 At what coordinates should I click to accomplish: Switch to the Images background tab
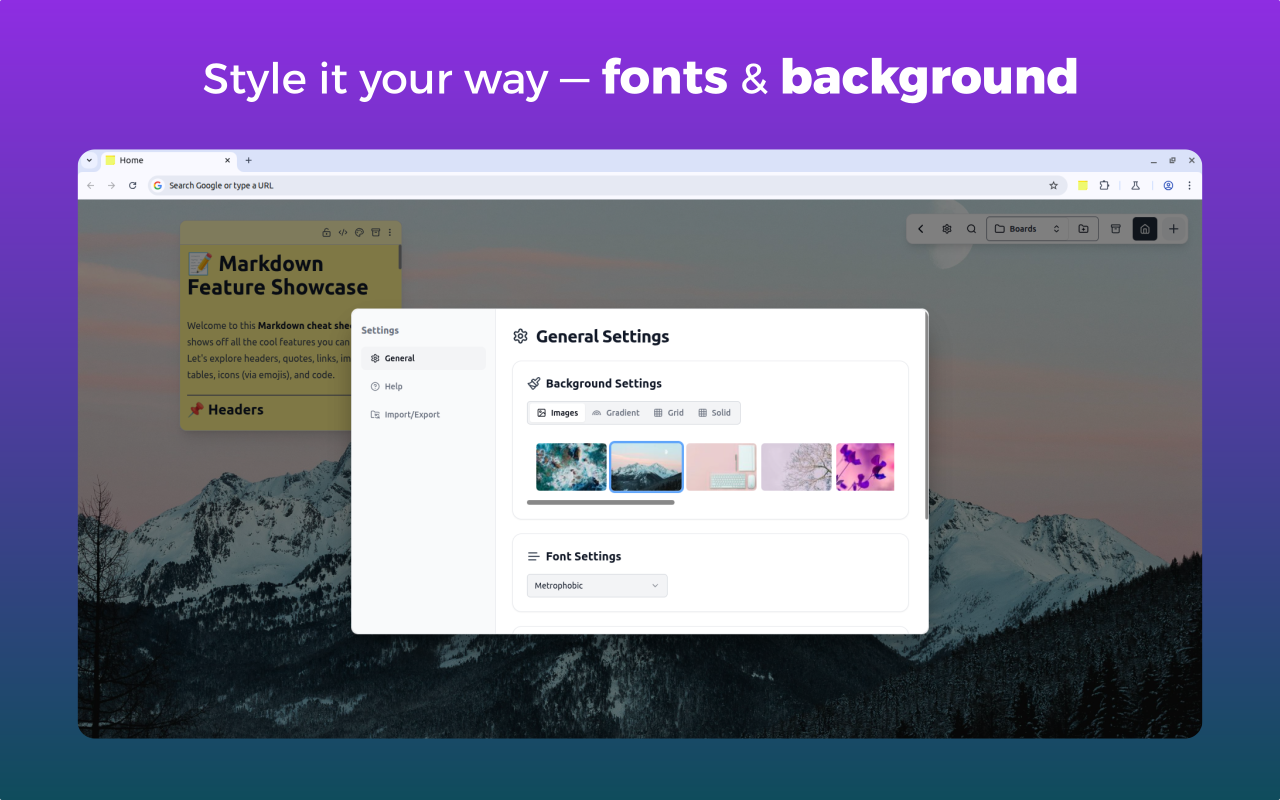coord(557,413)
